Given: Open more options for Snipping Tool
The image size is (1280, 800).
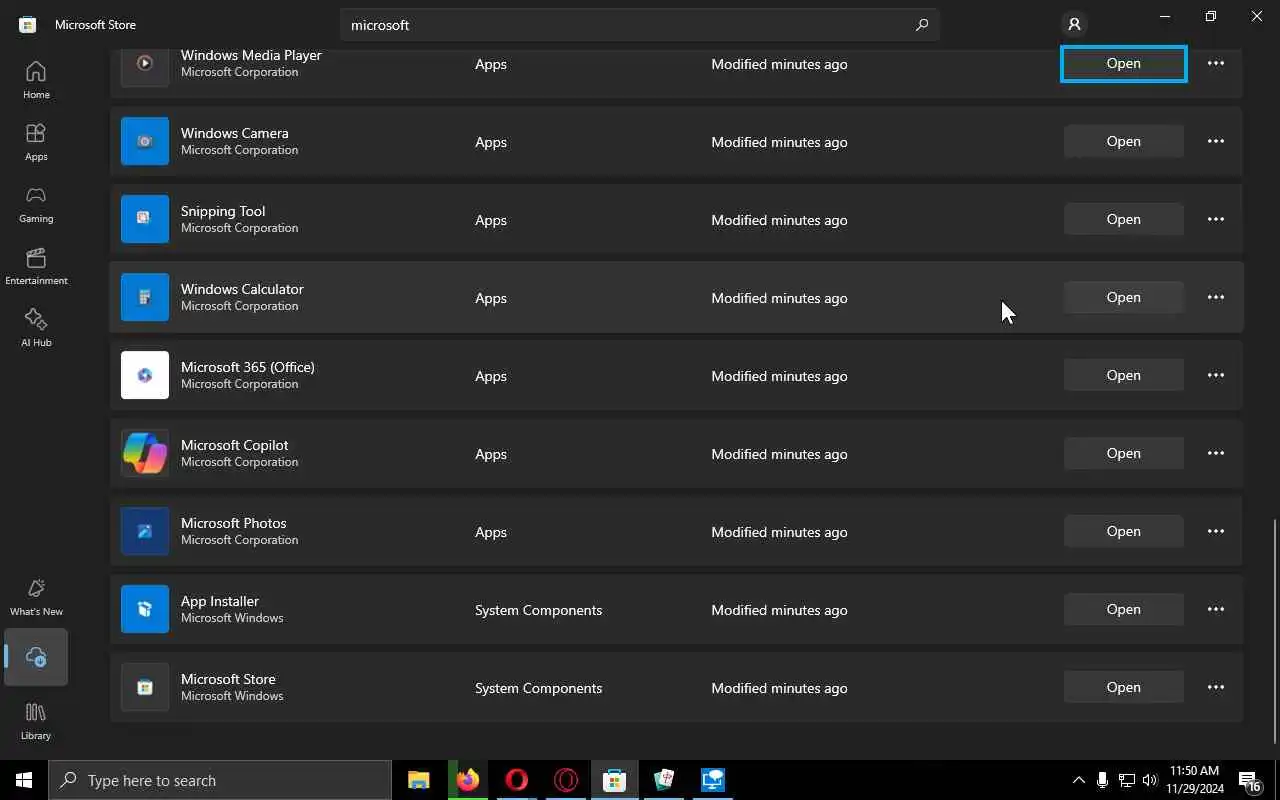Looking at the screenshot, I should click(1216, 219).
